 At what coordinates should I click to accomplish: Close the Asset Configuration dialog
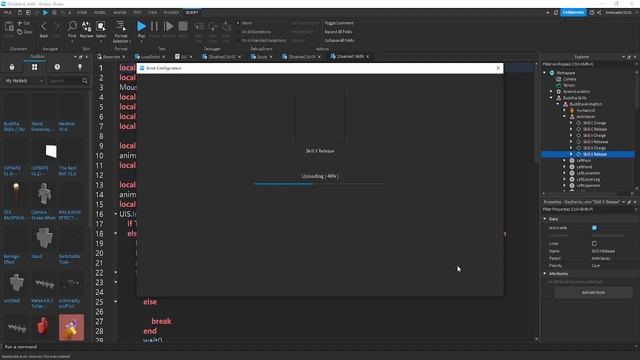coord(498,68)
